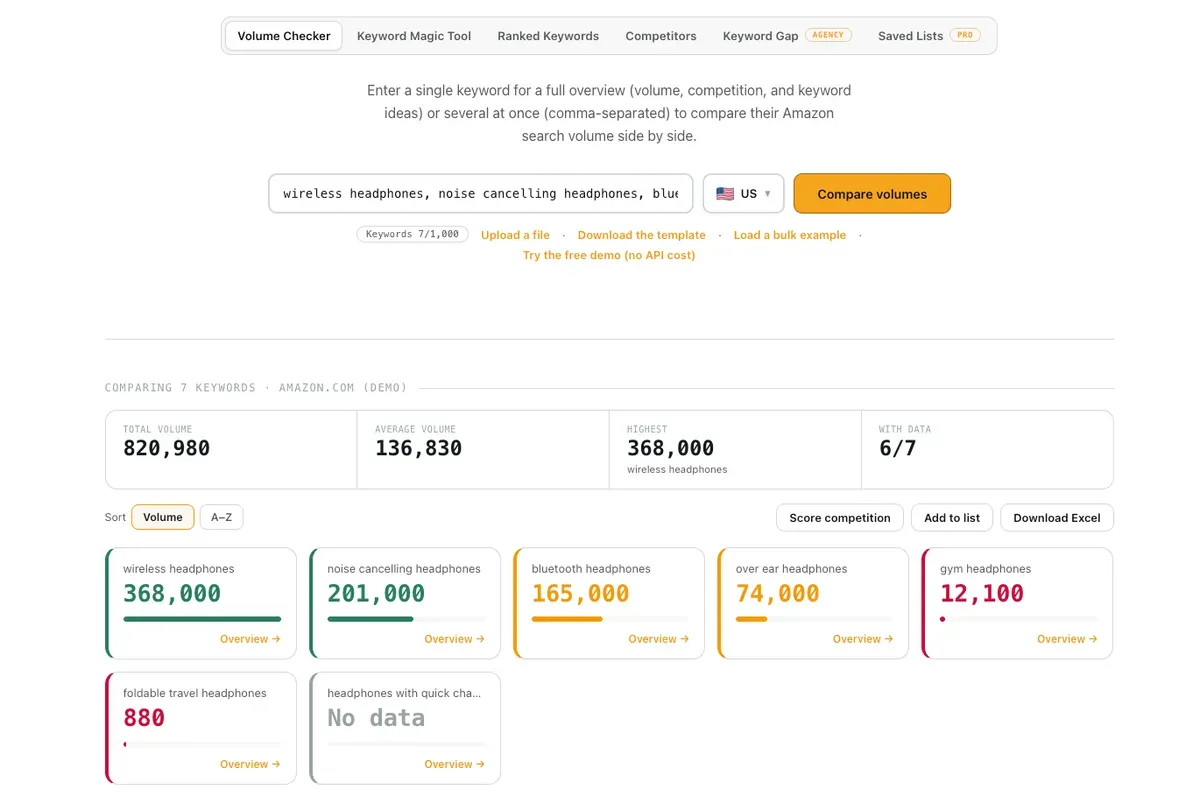Click the PRO badge on Saved Lists

click(x=965, y=35)
